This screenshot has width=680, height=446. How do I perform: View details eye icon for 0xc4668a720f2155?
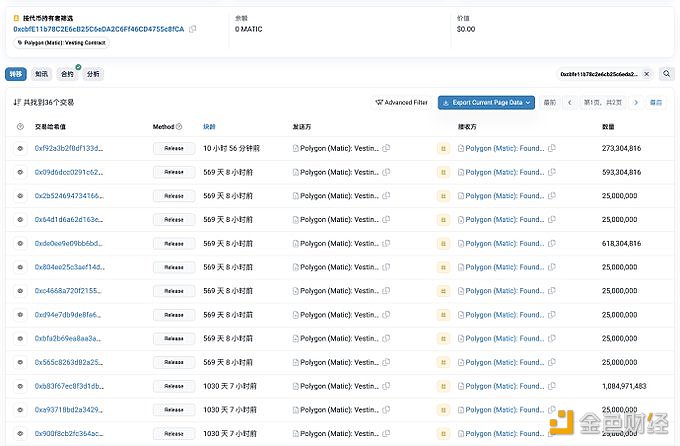20,291
